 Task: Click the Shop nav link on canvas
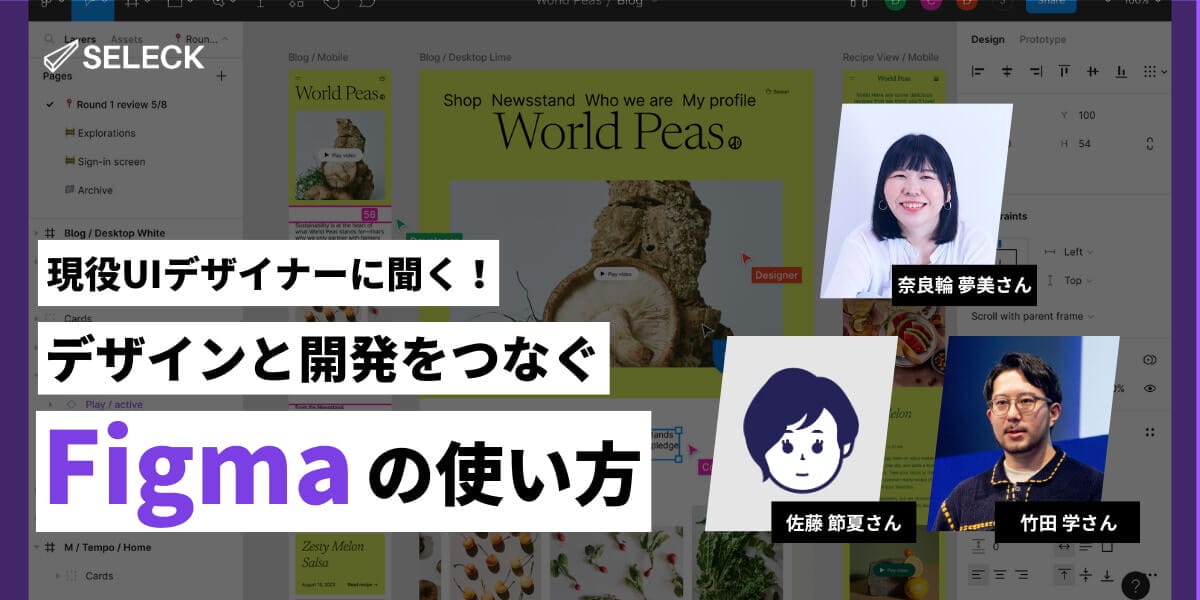pyautogui.click(x=462, y=100)
